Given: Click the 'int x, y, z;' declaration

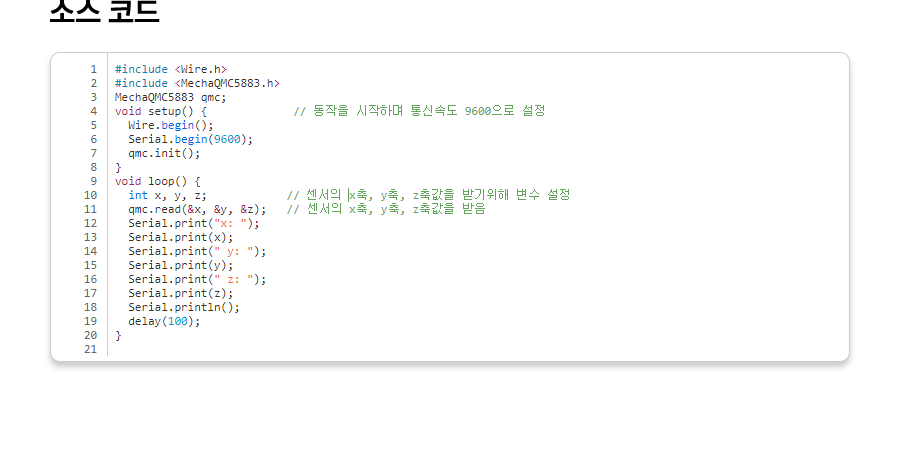Looking at the screenshot, I should [167, 195].
